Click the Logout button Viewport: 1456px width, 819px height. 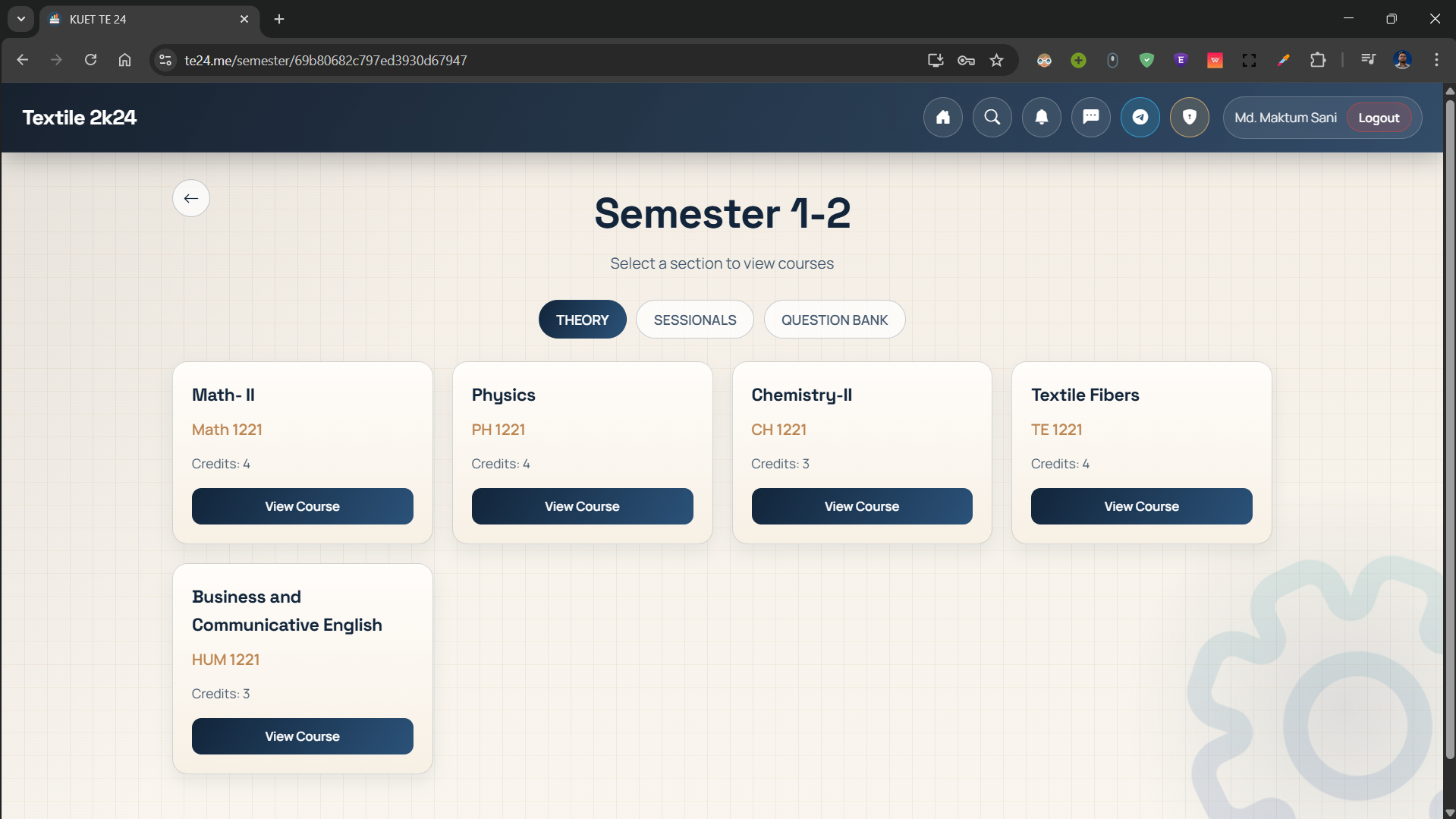pyautogui.click(x=1379, y=117)
